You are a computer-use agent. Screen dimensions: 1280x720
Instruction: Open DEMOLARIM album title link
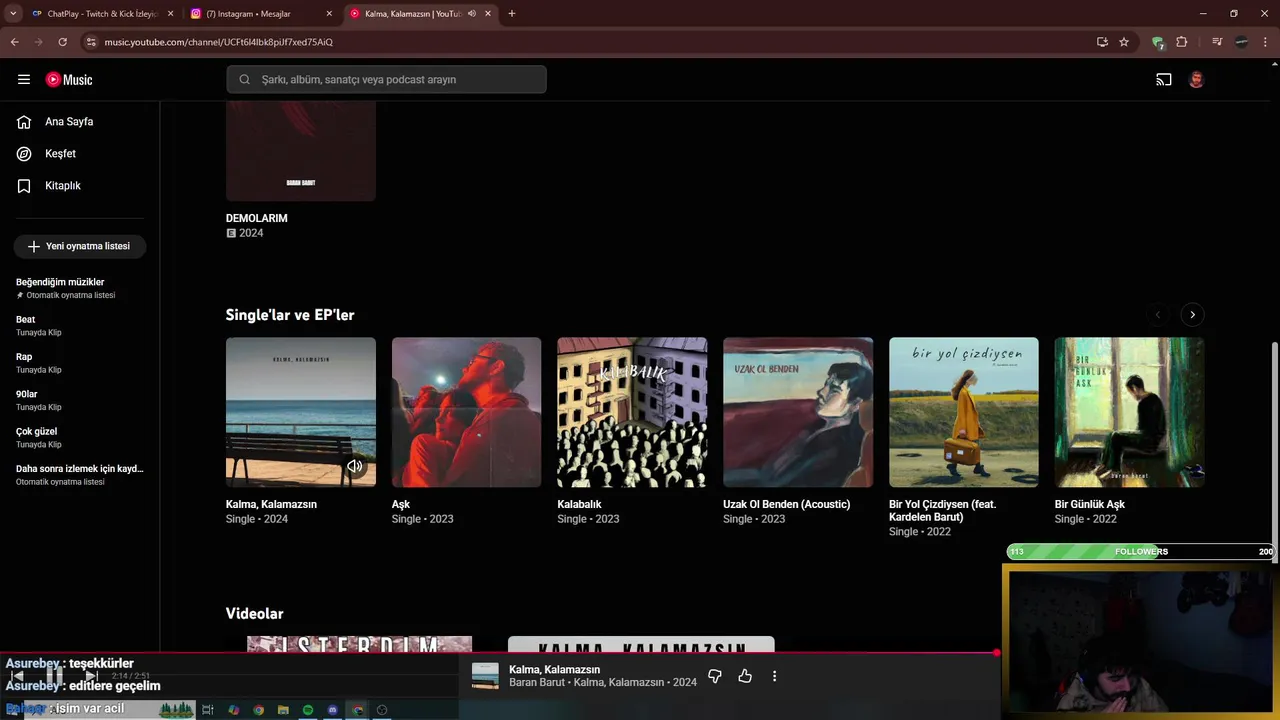pyautogui.click(x=257, y=218)
